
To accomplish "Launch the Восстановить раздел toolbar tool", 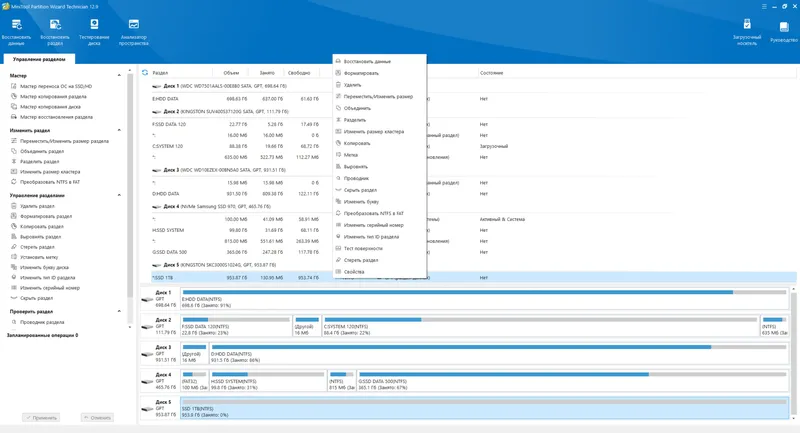I will (x=55, y=32).
